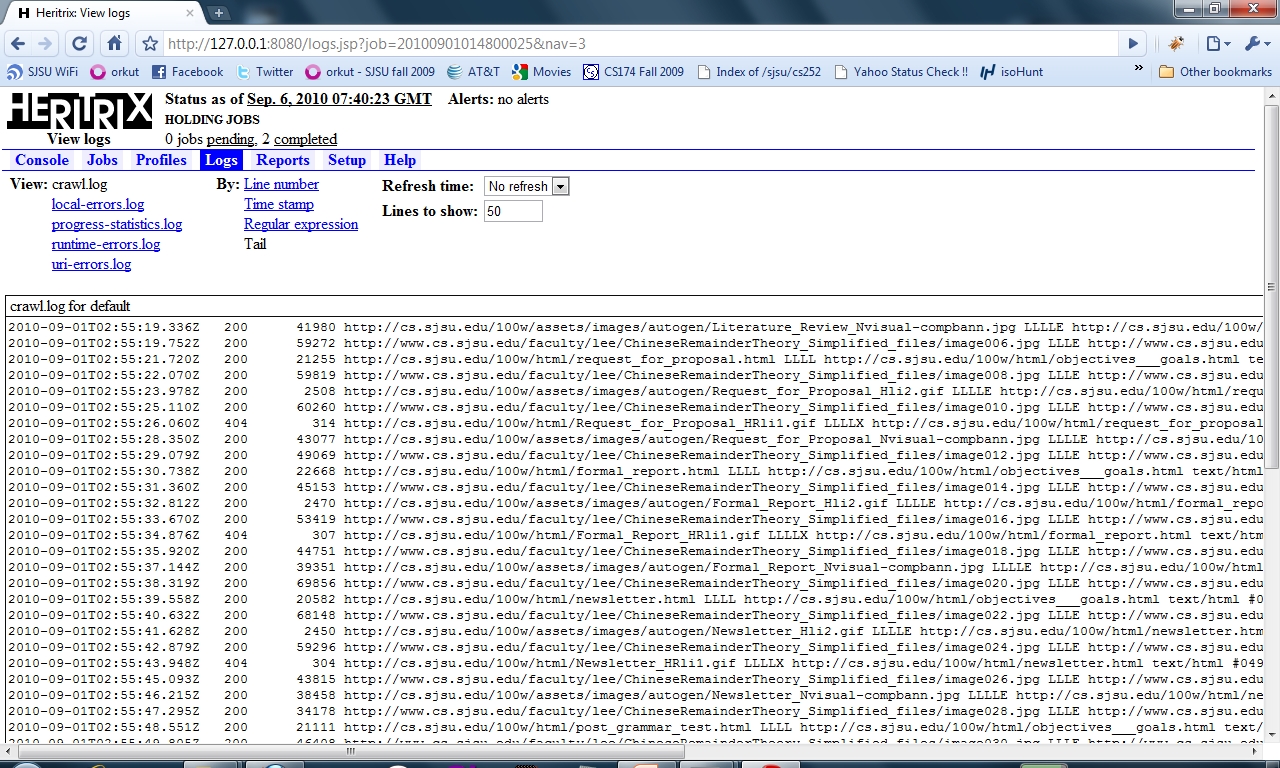Click the pending jobs link
This screenshot has height=768, width=1280.
230,139
